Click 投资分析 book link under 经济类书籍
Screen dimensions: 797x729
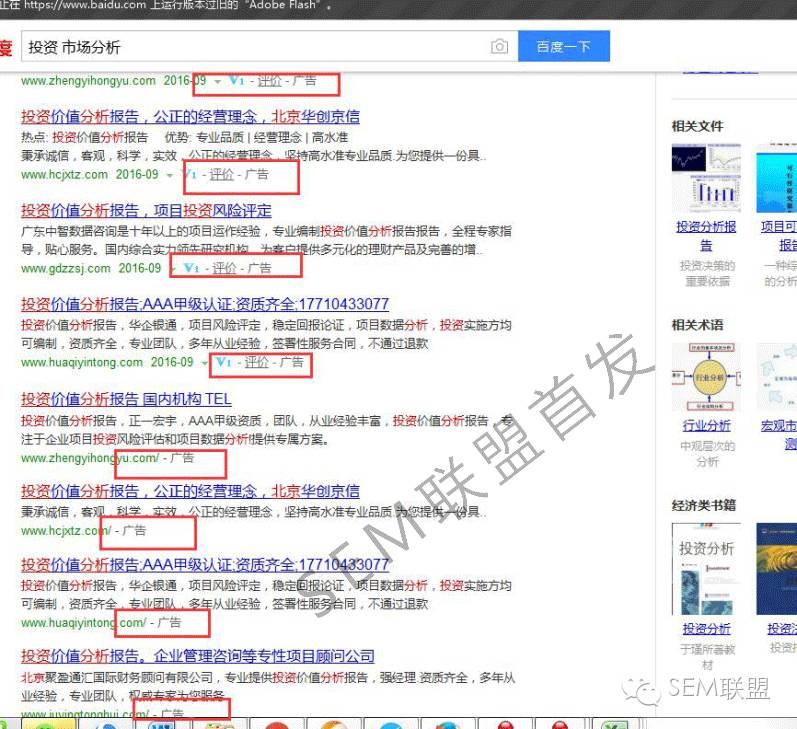[707, 629]
